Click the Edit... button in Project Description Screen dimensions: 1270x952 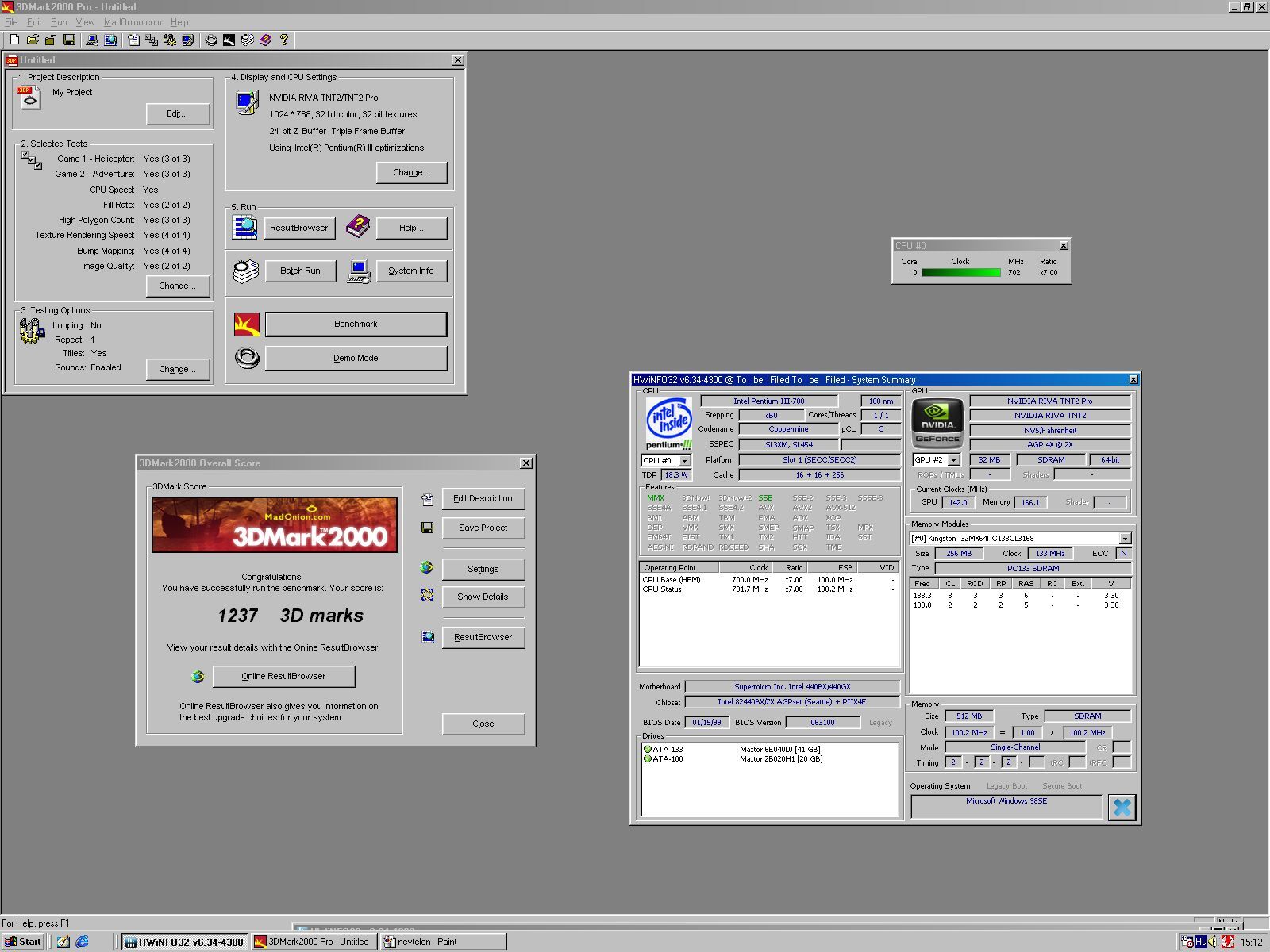pos(178,114)
